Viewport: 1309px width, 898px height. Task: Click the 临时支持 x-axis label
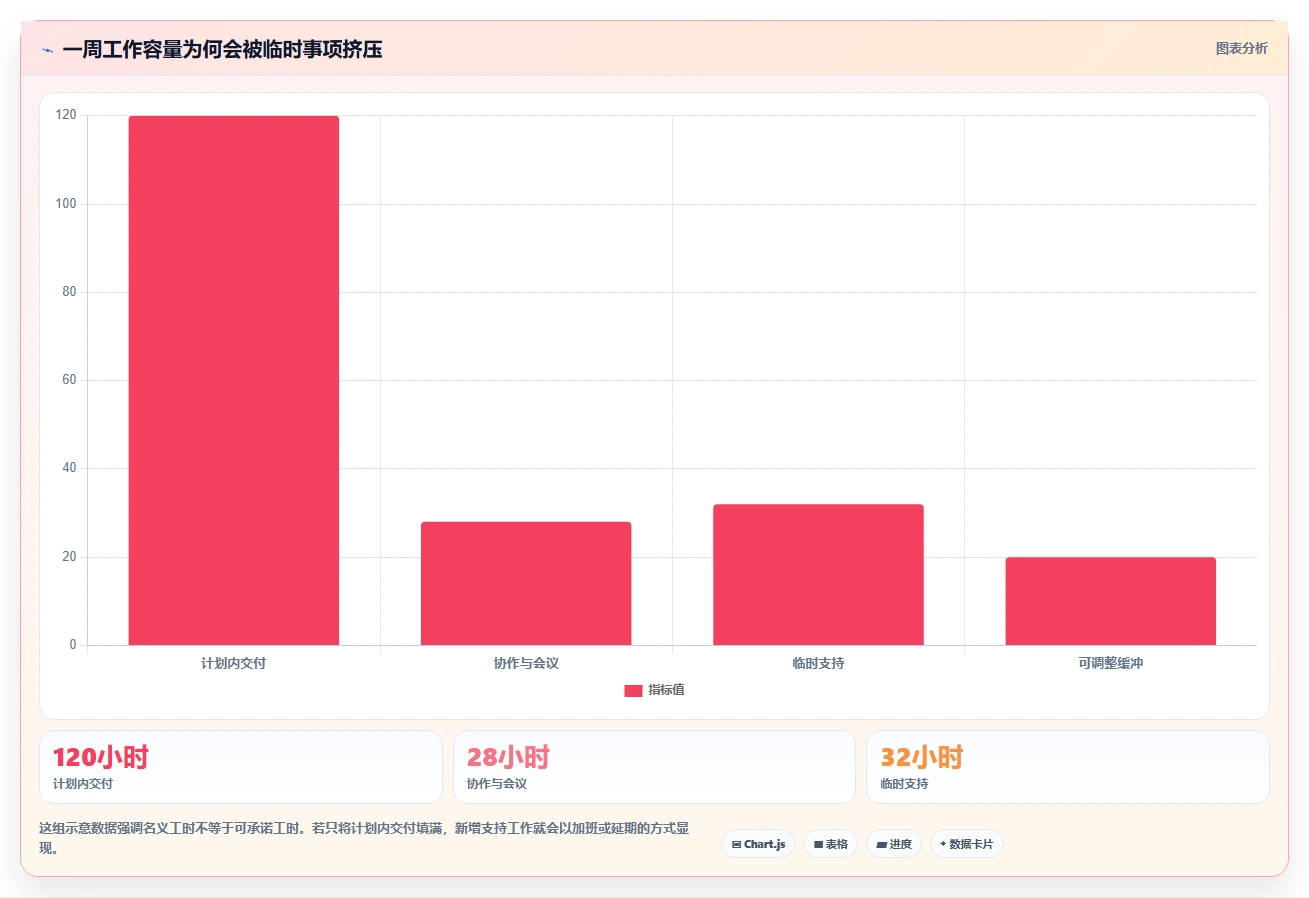818,663
